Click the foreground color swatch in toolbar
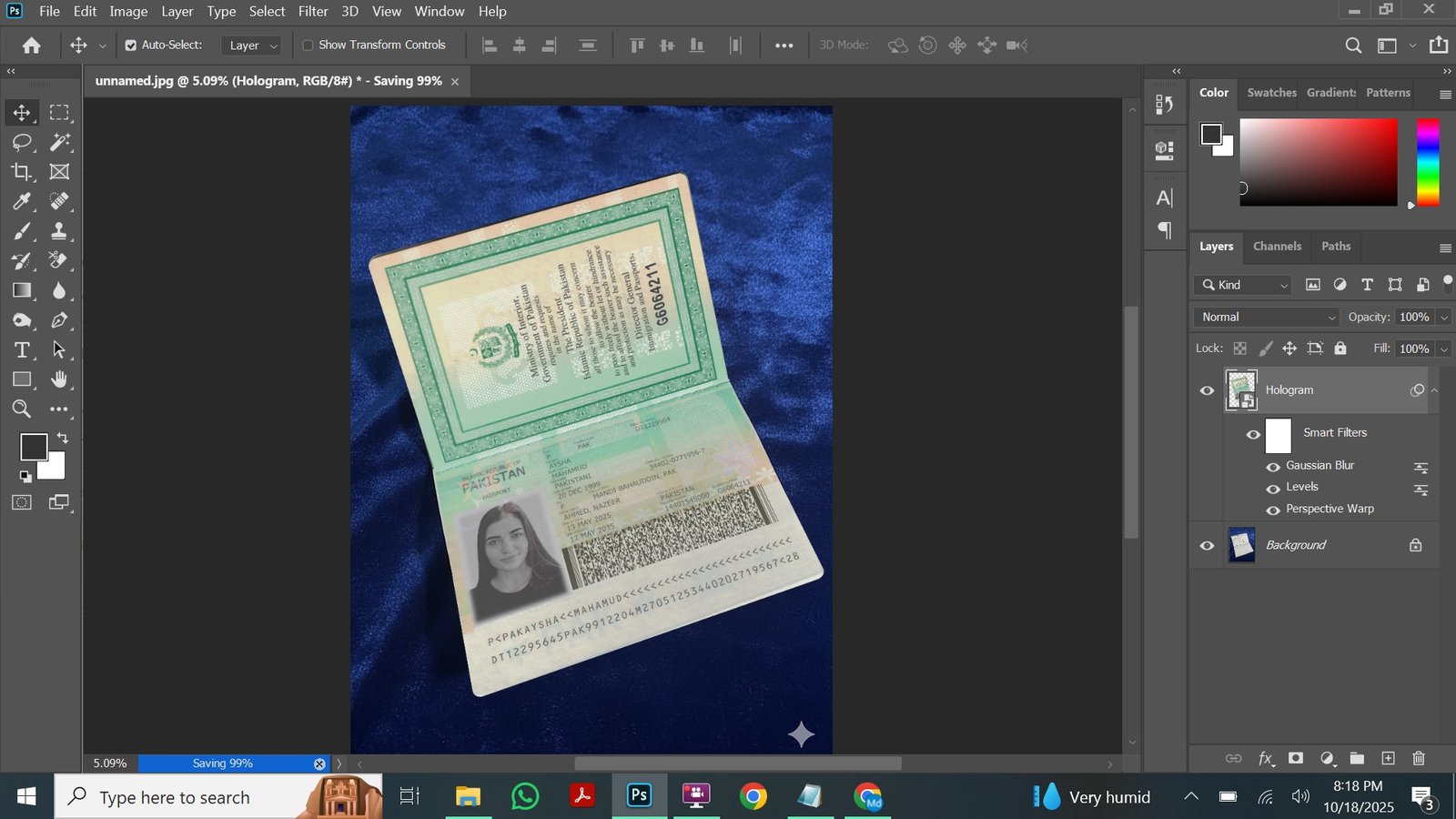The width and height of the screenshot is (1456, 819). pyautogui.click(x=33, y=447)
